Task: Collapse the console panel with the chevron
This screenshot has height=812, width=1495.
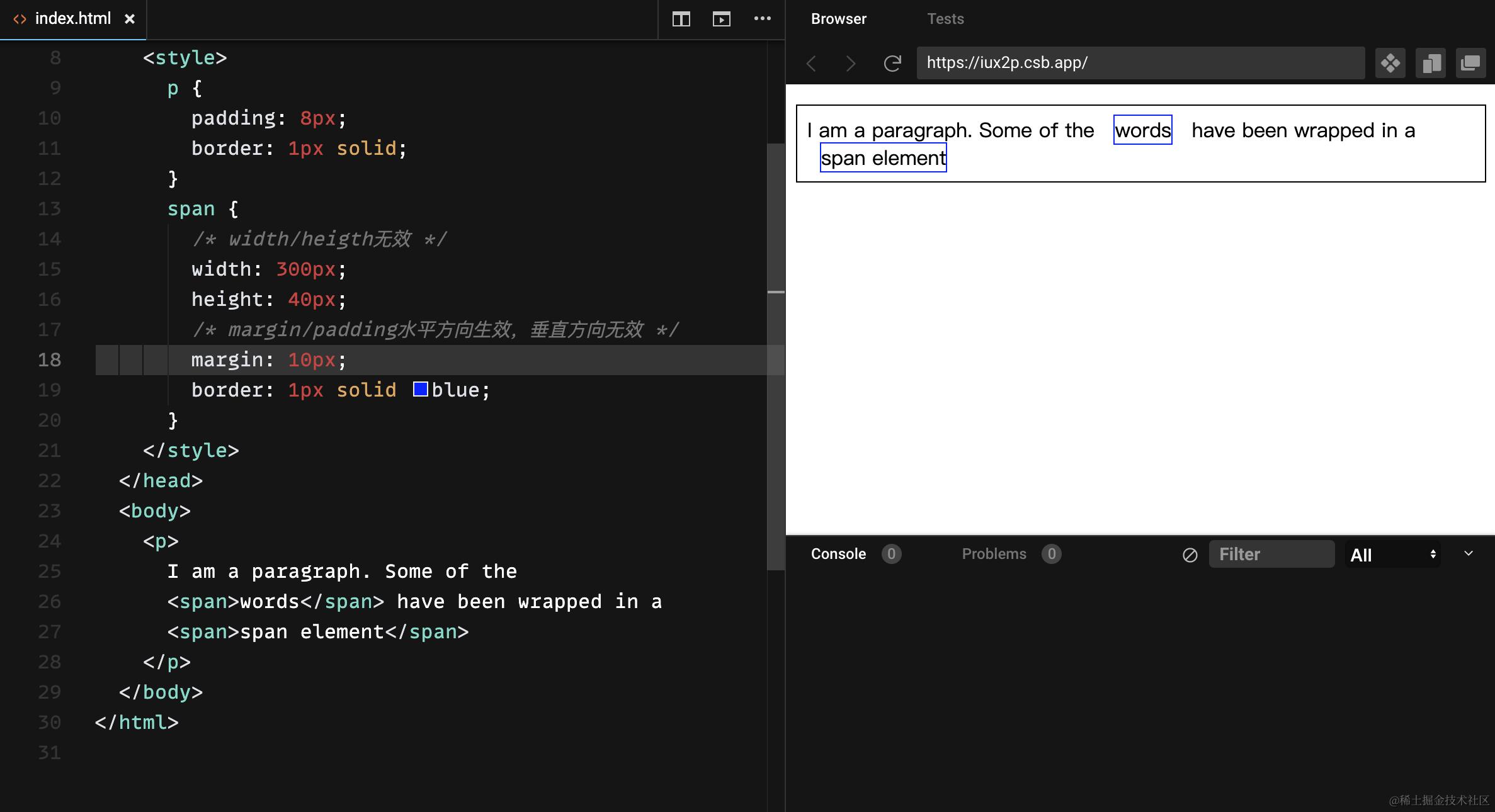Action: pyautogui.click(x=1469, y=553)
